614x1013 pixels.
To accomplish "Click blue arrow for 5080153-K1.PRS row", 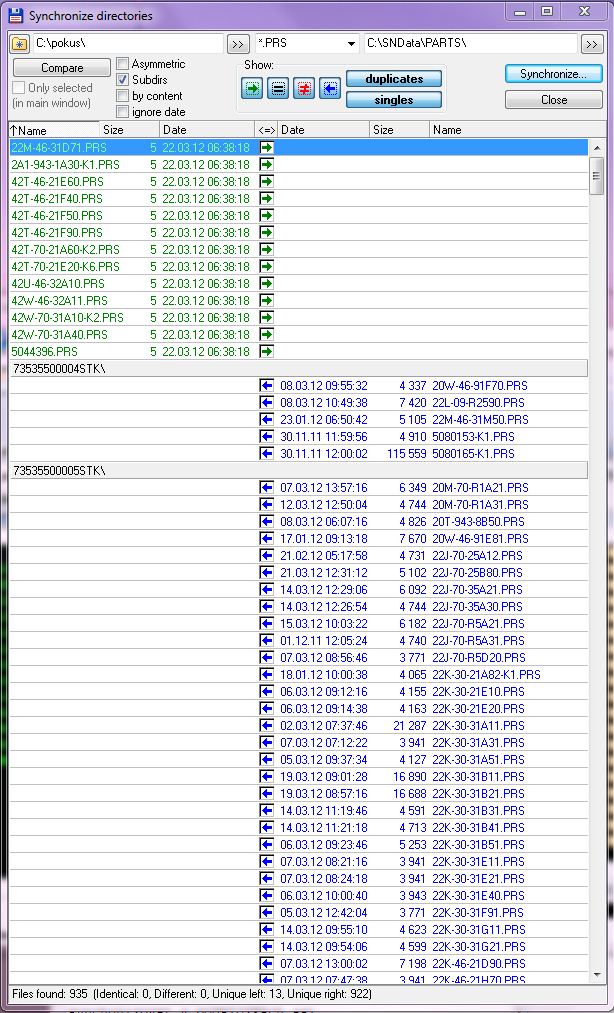I will pos(266,436).
